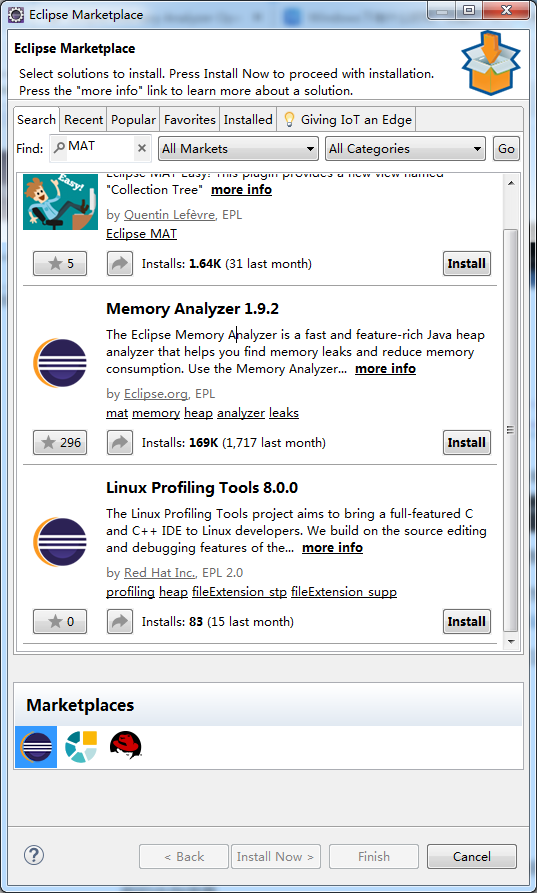The width and height of the screenshot is (537, 893).
Task: Click the Linux Profiling Tools Eclipse logo
Action: (x=60, y=542)
